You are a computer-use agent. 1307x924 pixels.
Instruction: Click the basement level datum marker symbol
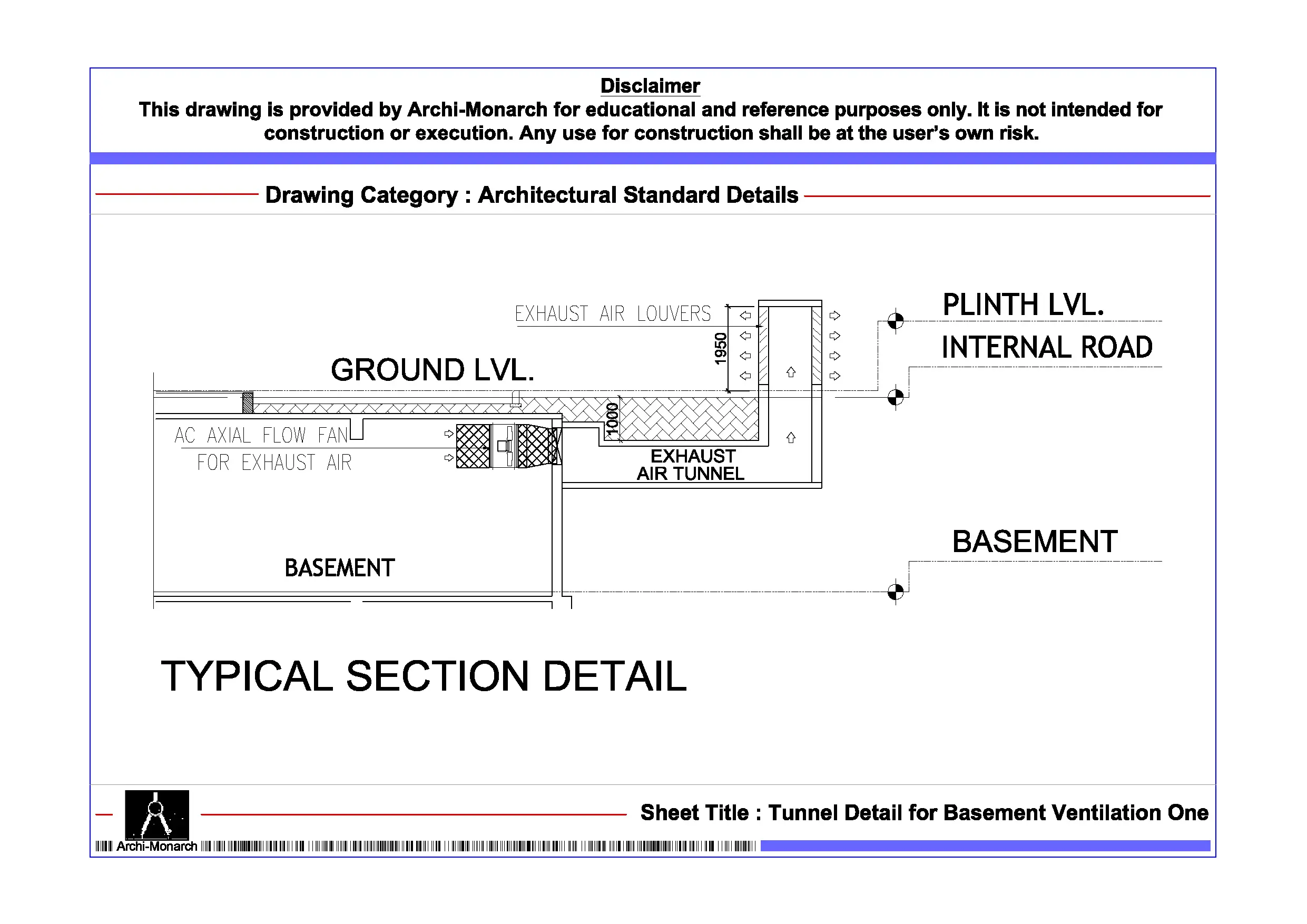pyautogui.click(x=896, y=592)
